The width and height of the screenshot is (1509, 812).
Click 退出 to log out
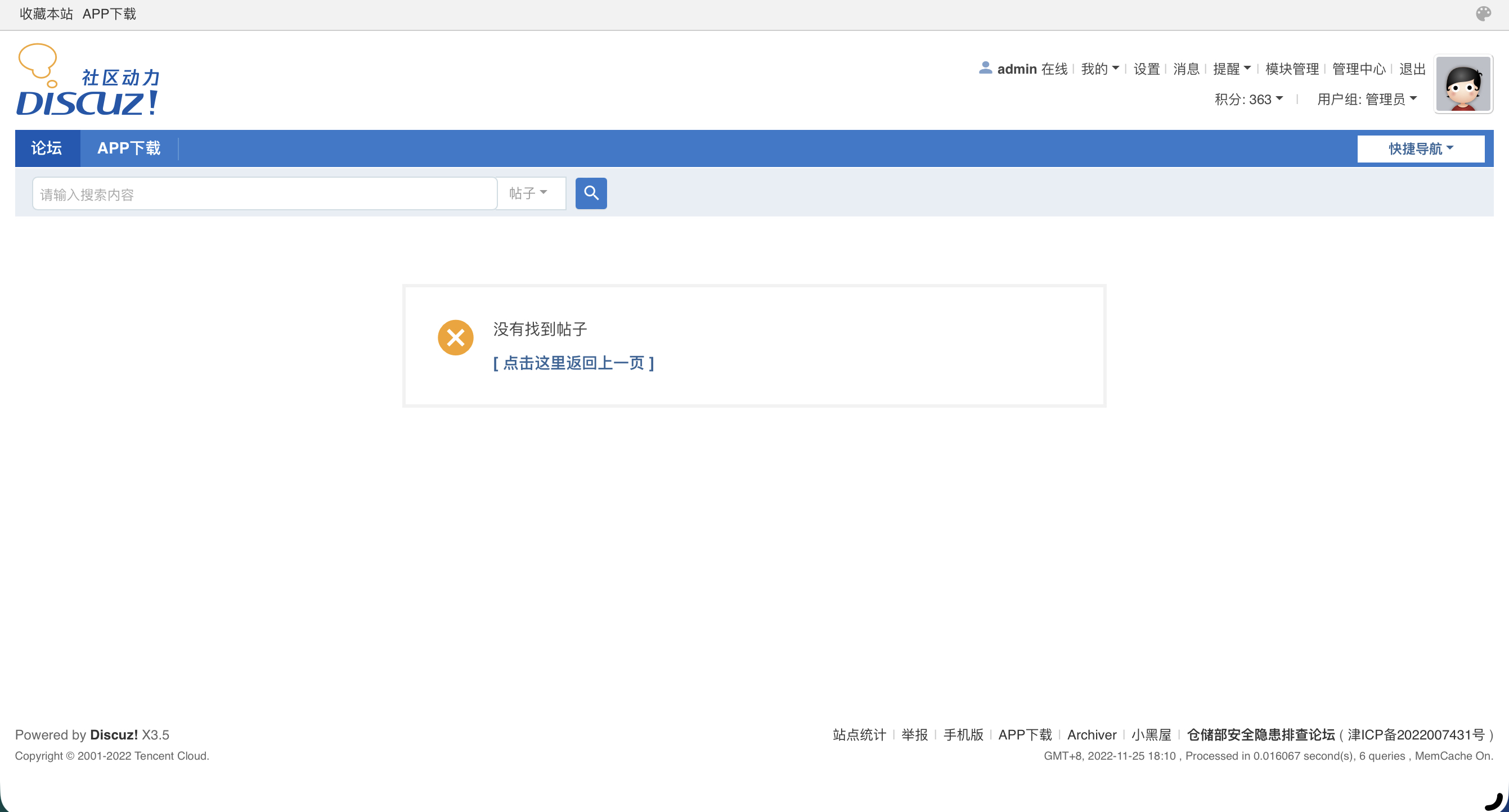(x=1412, y=69)
